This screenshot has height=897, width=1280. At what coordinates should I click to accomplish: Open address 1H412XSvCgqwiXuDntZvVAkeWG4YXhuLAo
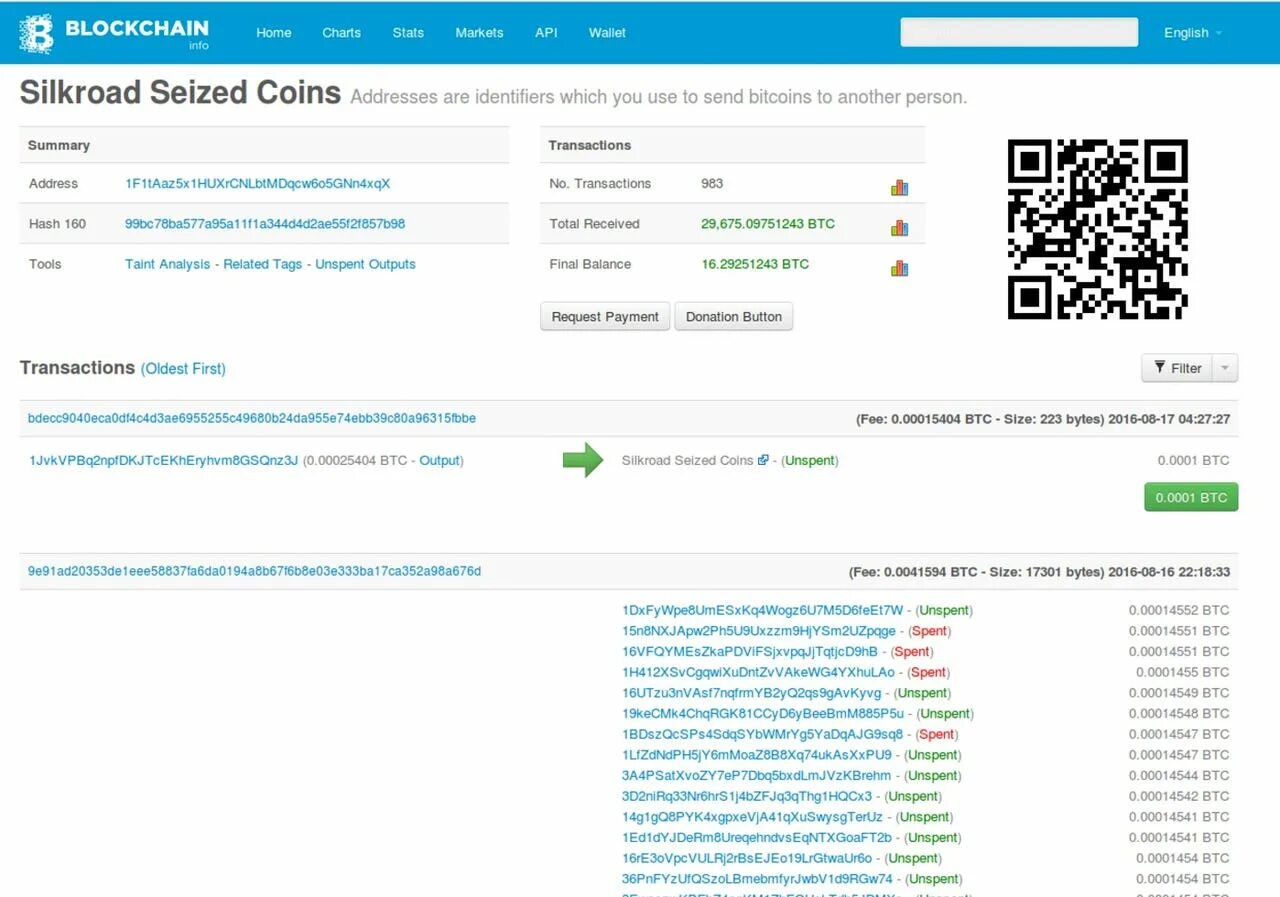pos(758,672)
